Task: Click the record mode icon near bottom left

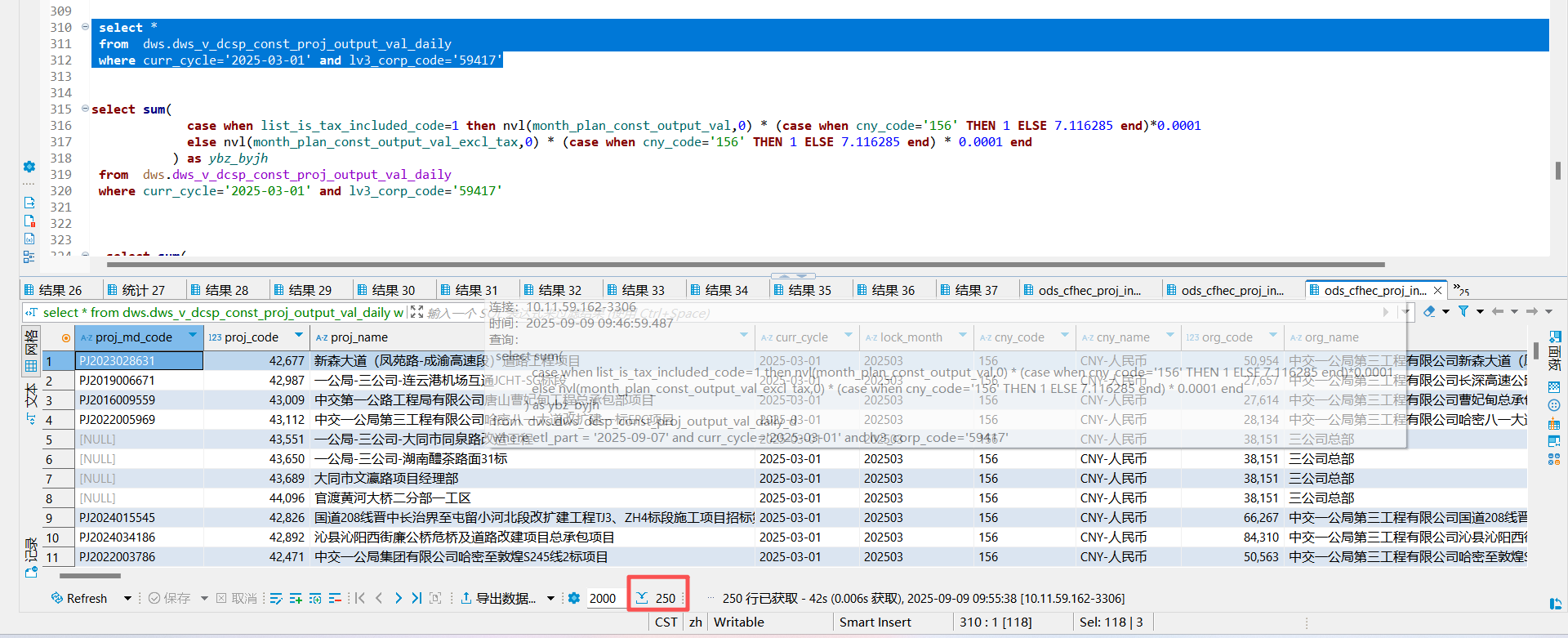Action: tap(31, 573)
